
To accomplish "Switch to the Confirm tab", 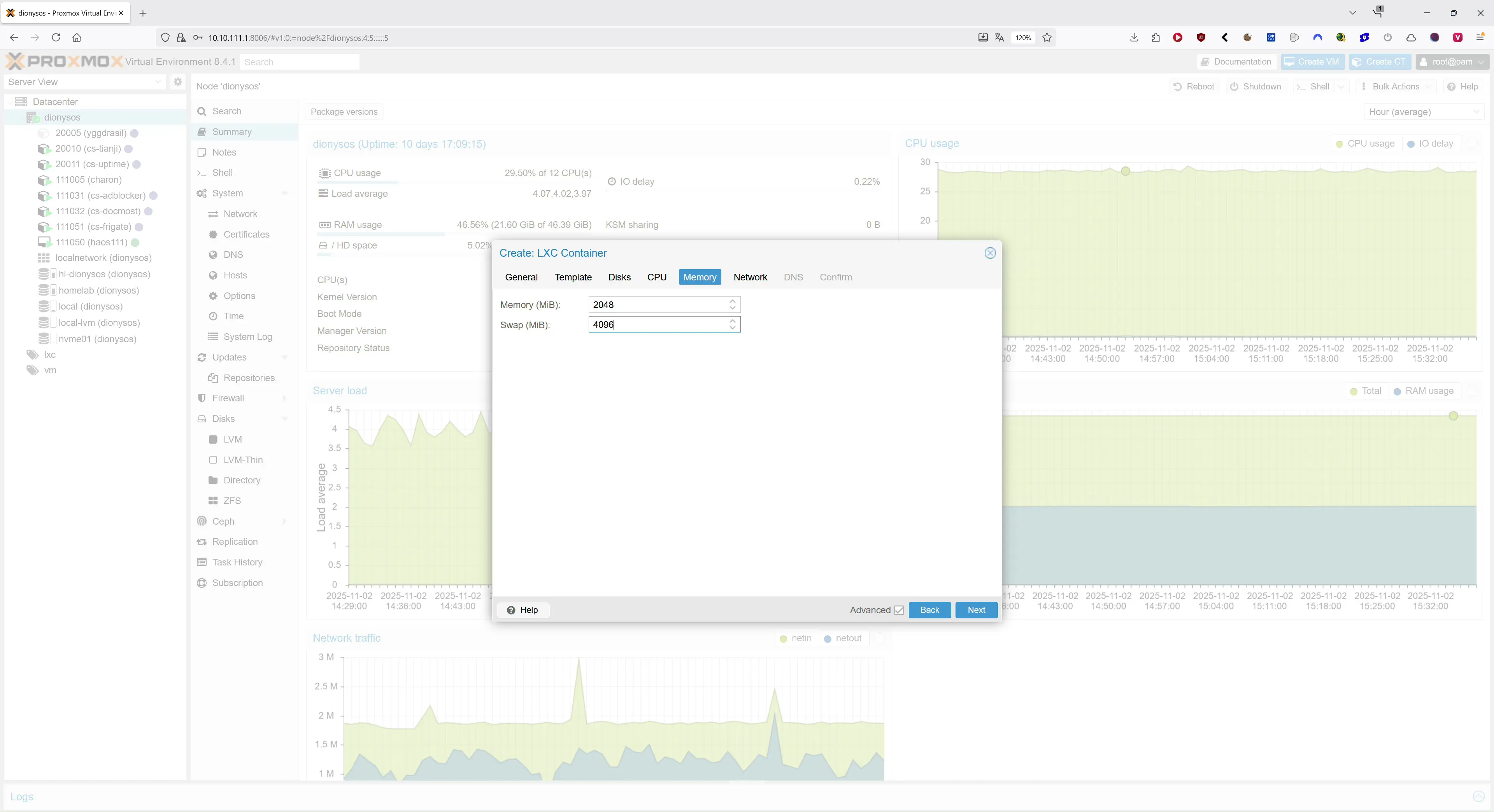I will pos(835,277).
